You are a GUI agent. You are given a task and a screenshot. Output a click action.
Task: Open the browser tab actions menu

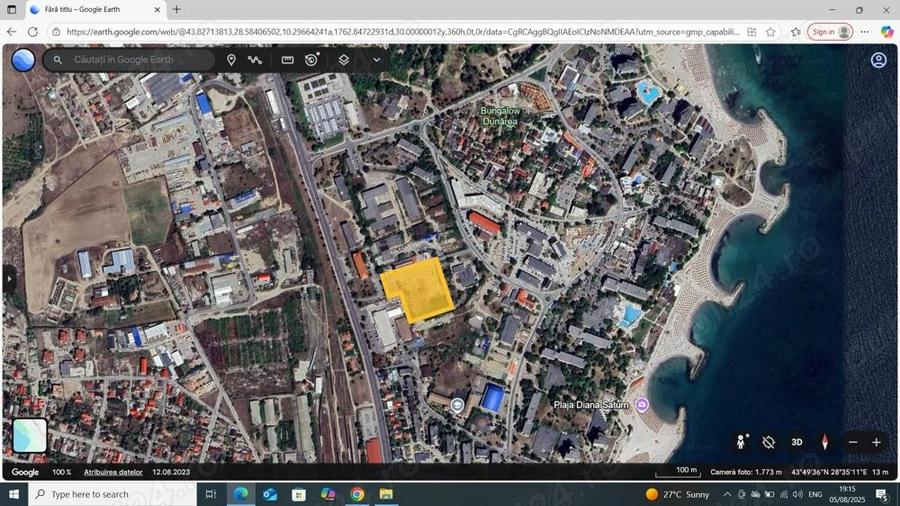[x=11, y=10]
